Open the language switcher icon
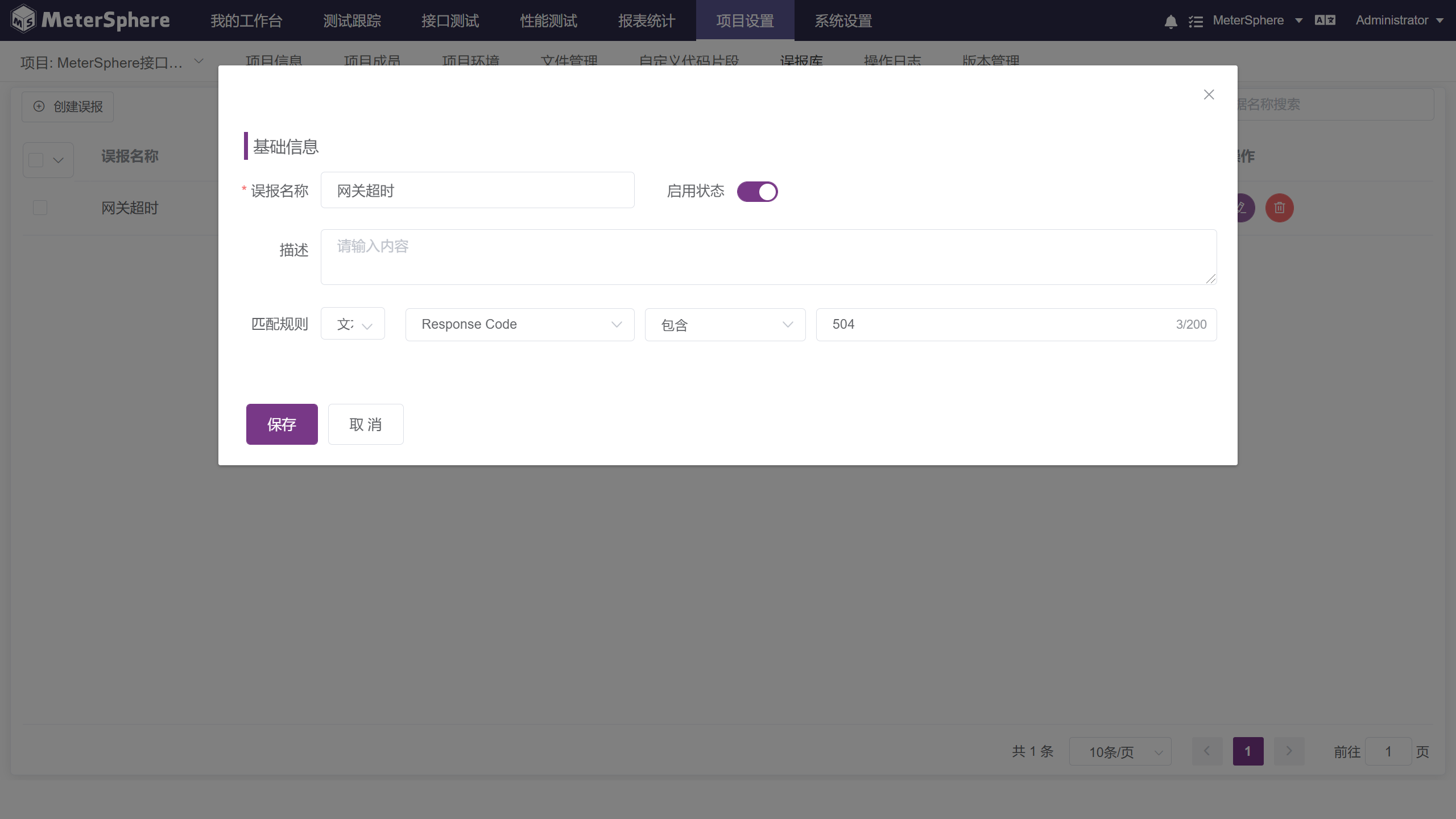 pyautogui.click(x=1325, y=19)
